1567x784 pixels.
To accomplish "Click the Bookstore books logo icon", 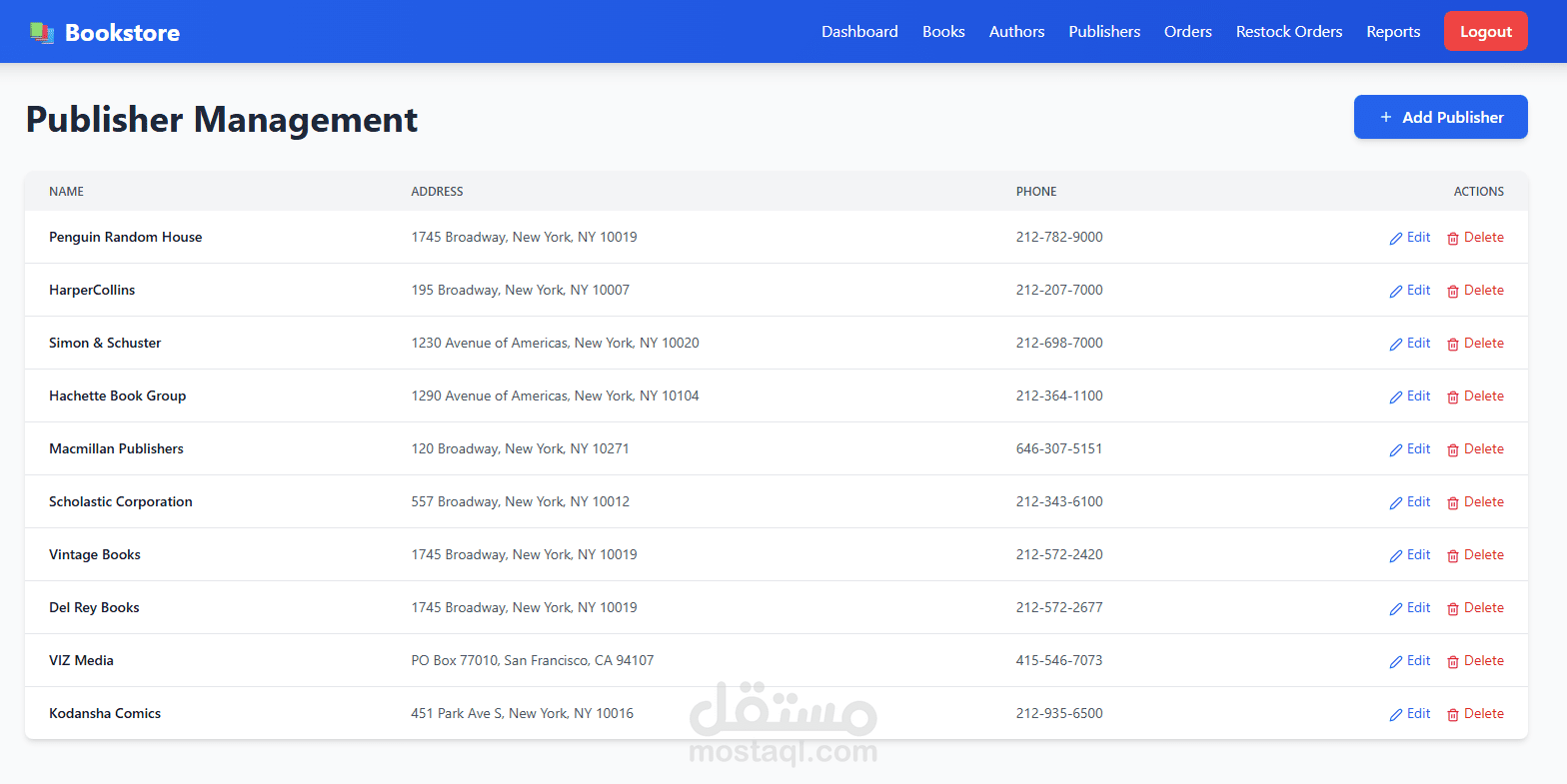I will coord(41,32).
